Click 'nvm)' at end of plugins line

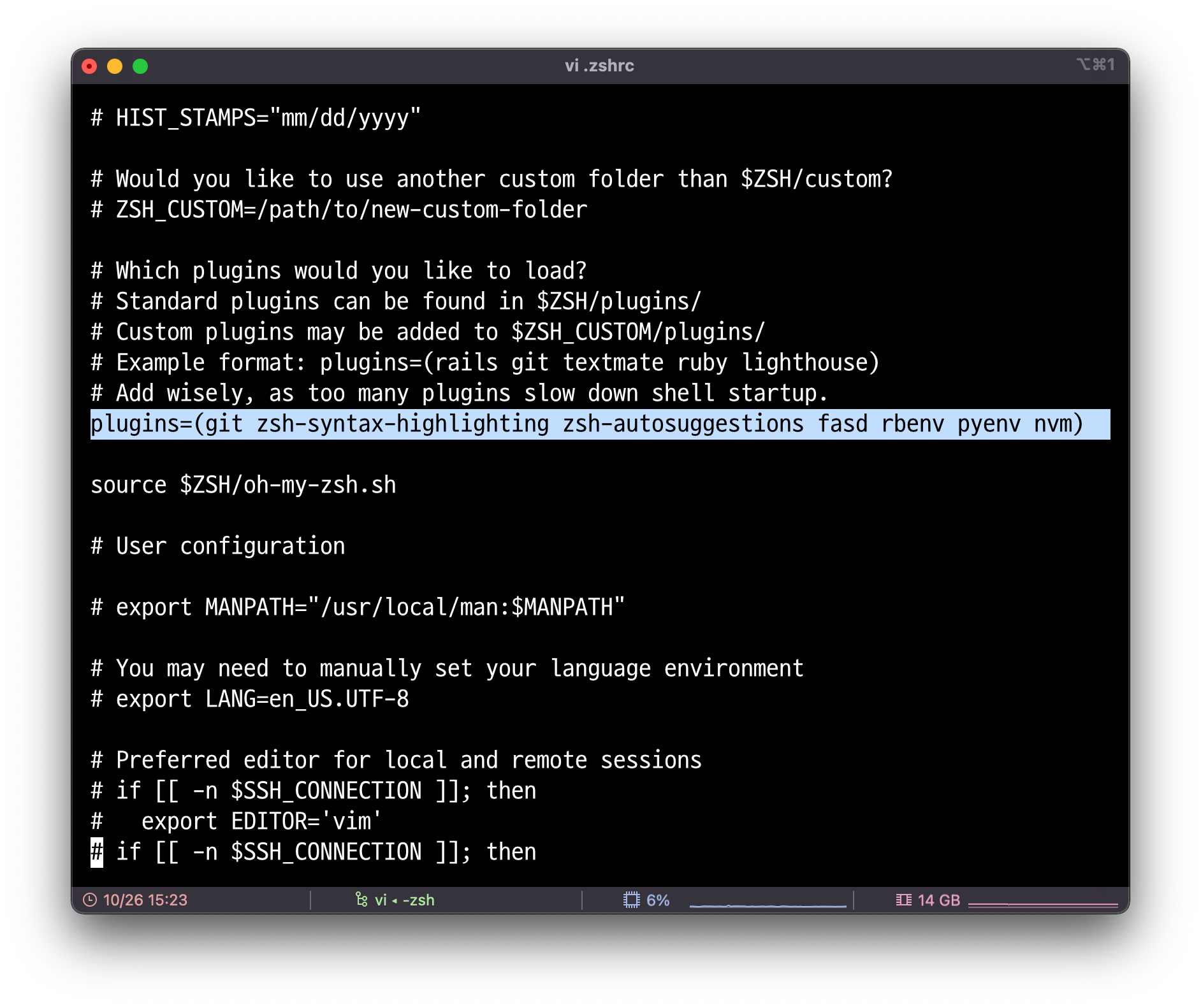pos(1059,424)
